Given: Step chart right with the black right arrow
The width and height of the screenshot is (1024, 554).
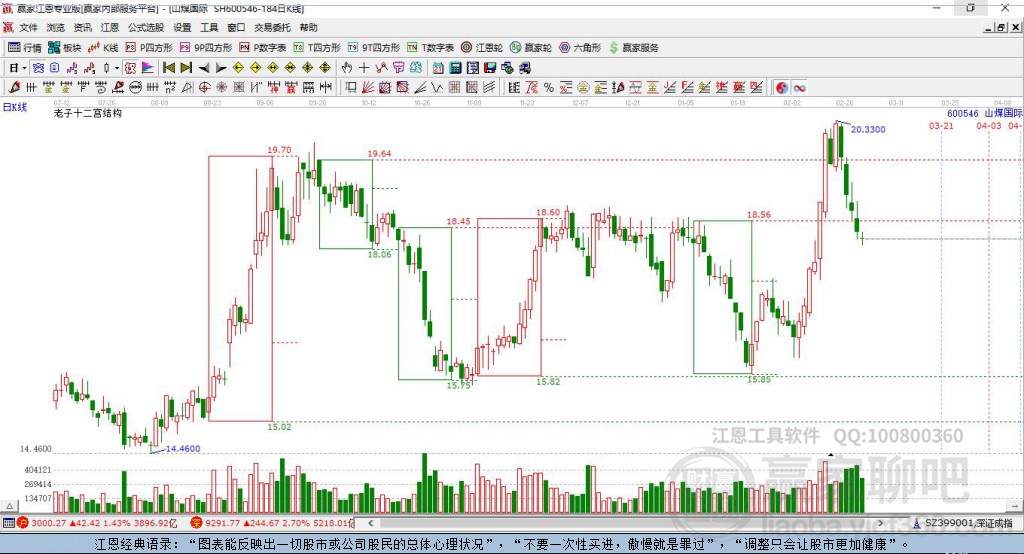Looking at the screenshot, I should coord(221,68).
